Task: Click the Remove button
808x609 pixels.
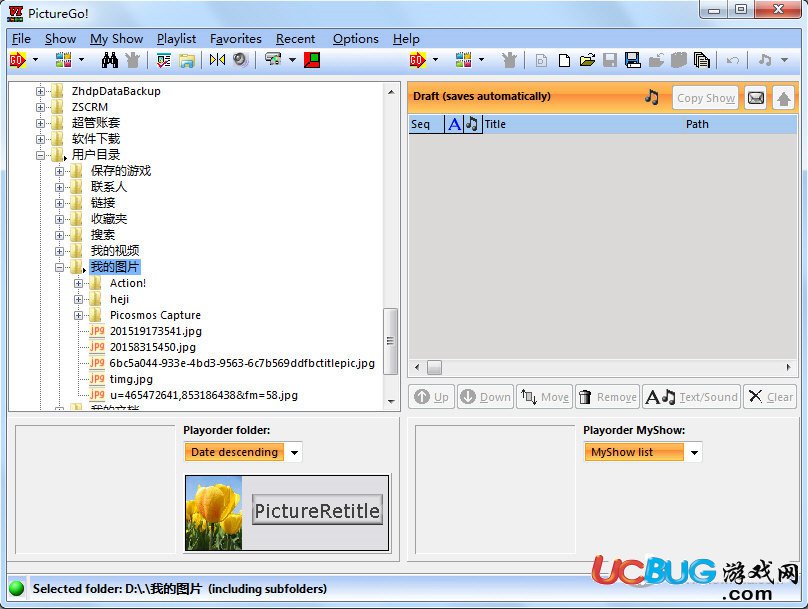Action: pos(608,397)
